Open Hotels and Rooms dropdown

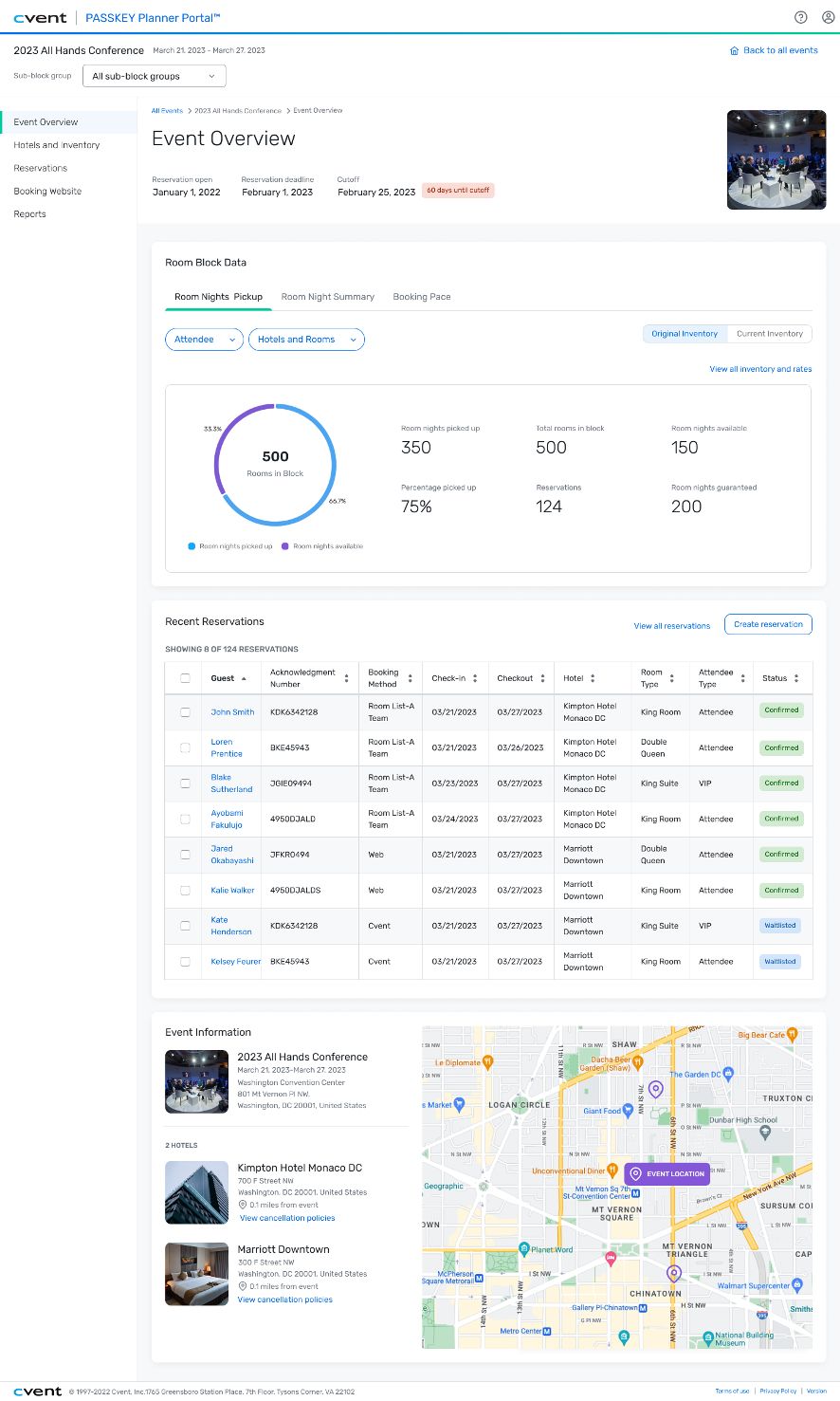click(x=306, y=340)
